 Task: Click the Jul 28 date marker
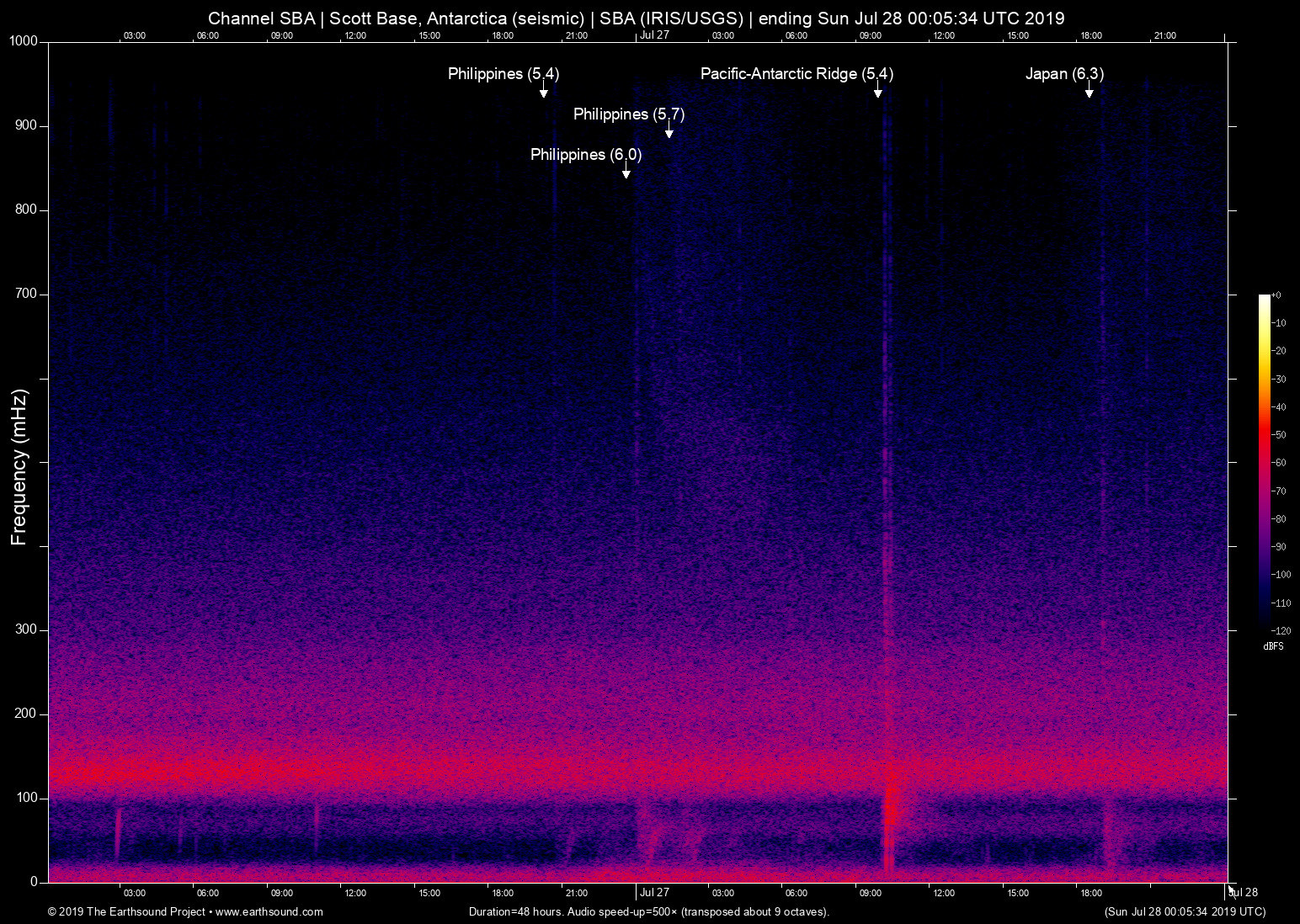(x=1244, y=893)
